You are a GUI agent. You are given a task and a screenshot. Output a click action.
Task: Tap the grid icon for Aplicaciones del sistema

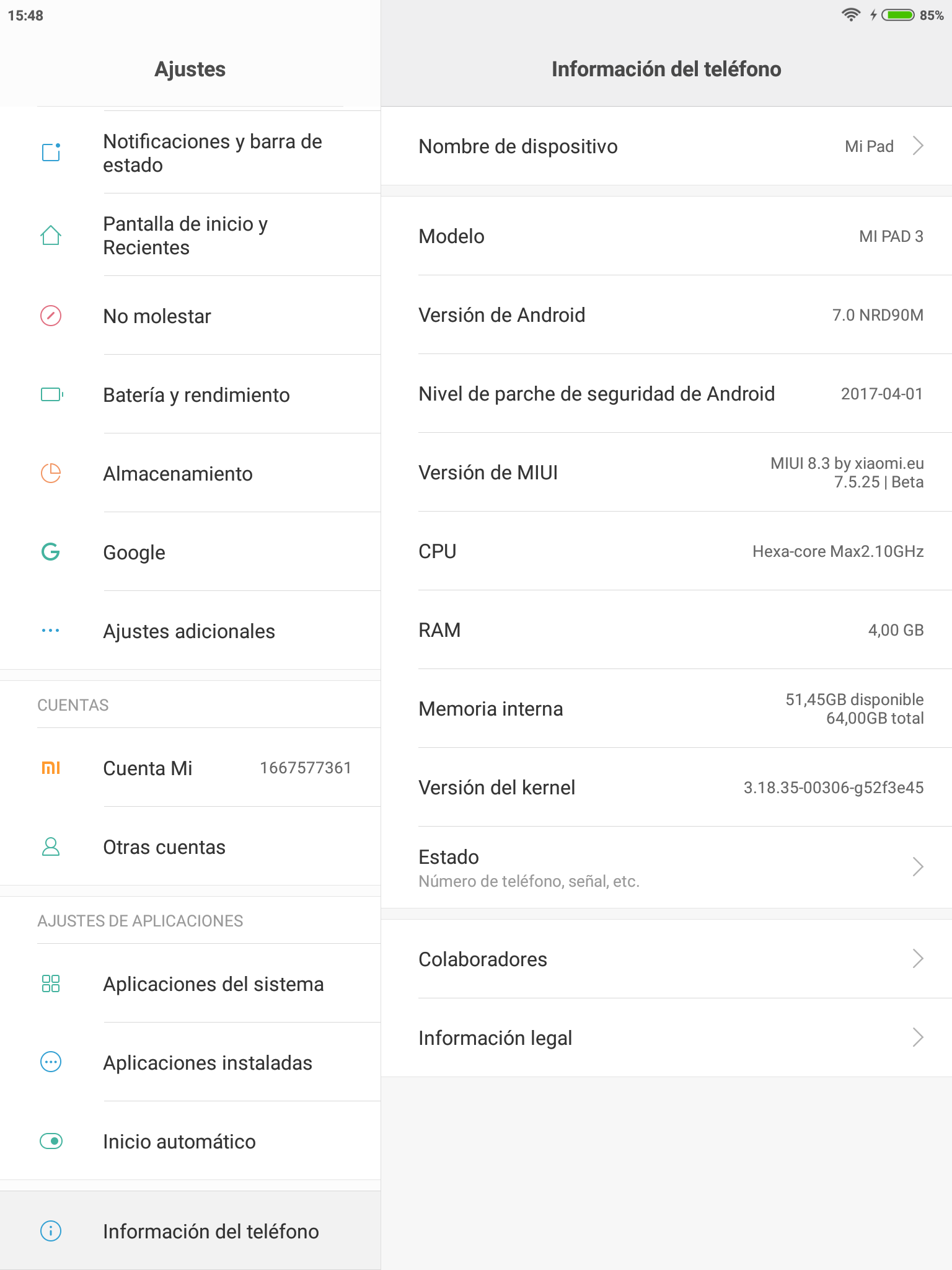click(51, 984)
